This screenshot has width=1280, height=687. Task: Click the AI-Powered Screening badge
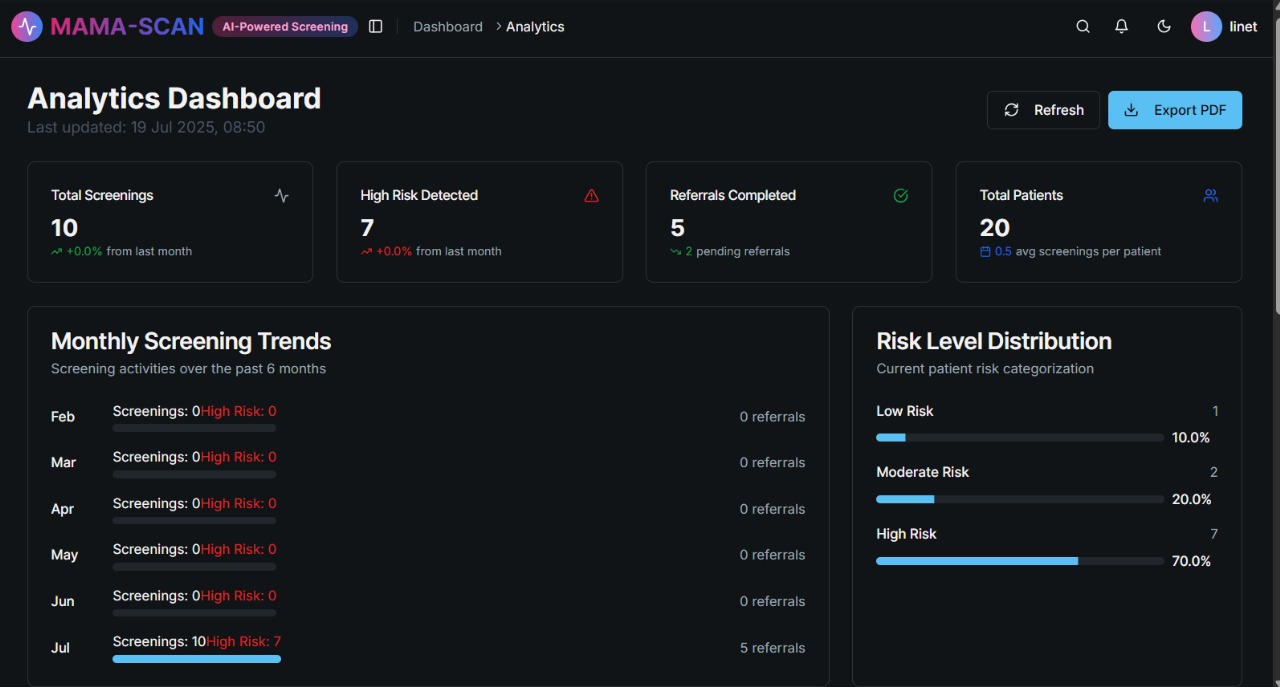285,27
